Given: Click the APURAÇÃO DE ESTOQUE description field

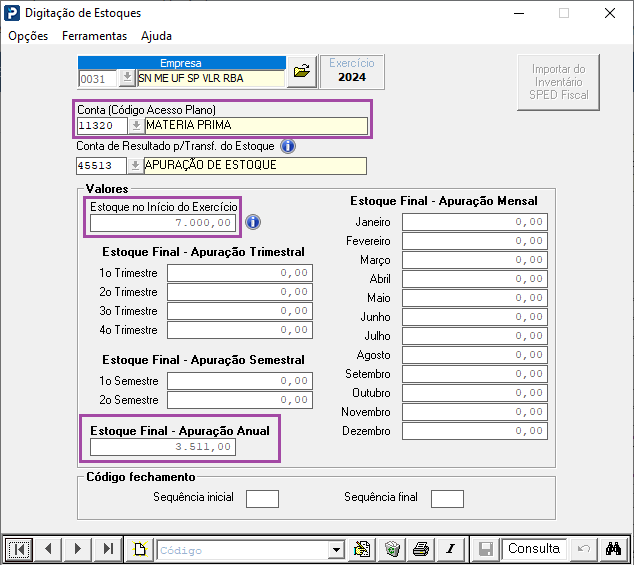Looking at the screenshot, I should pos(255,166).
